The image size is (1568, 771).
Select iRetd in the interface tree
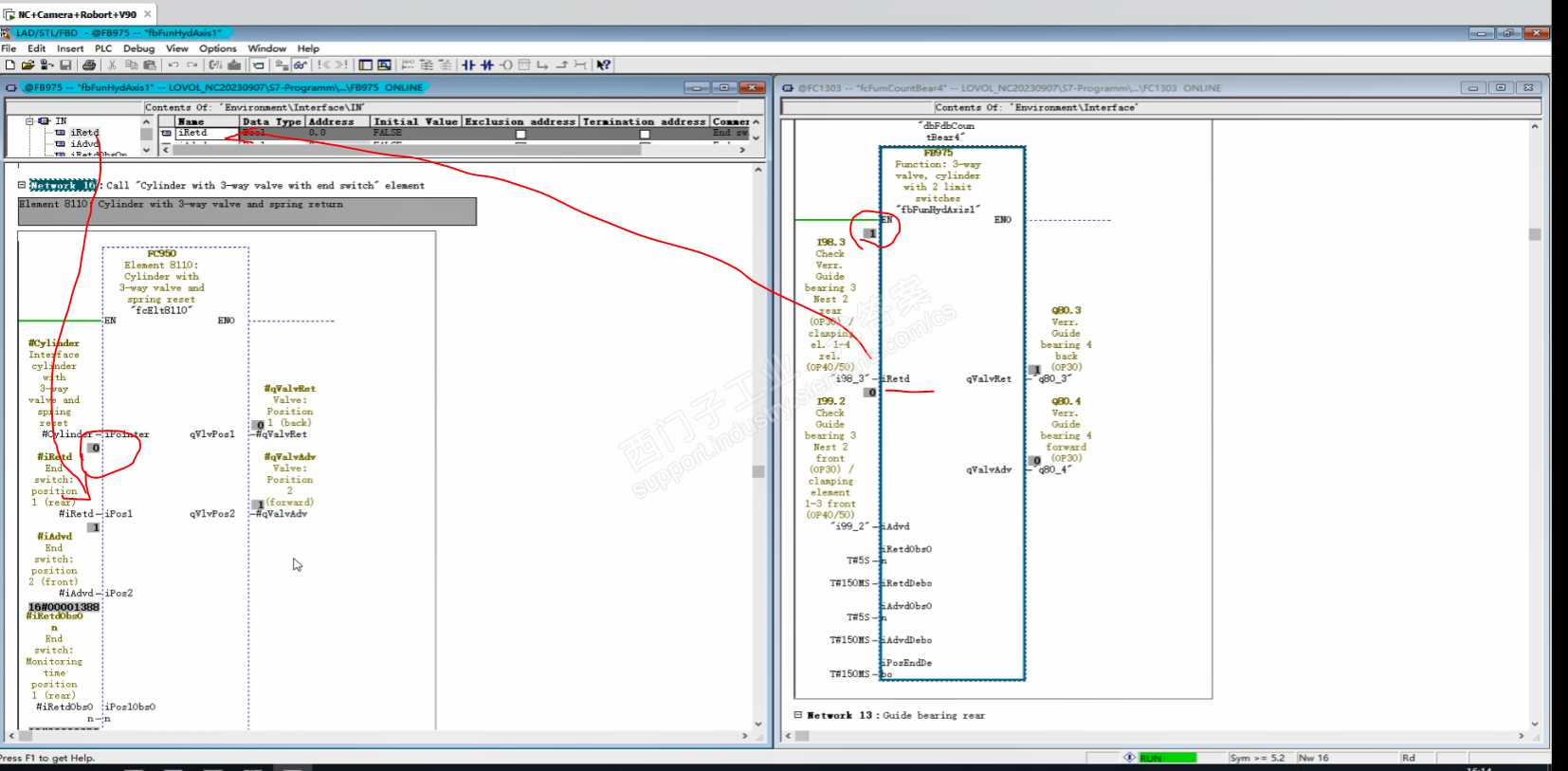coord(84,133)
